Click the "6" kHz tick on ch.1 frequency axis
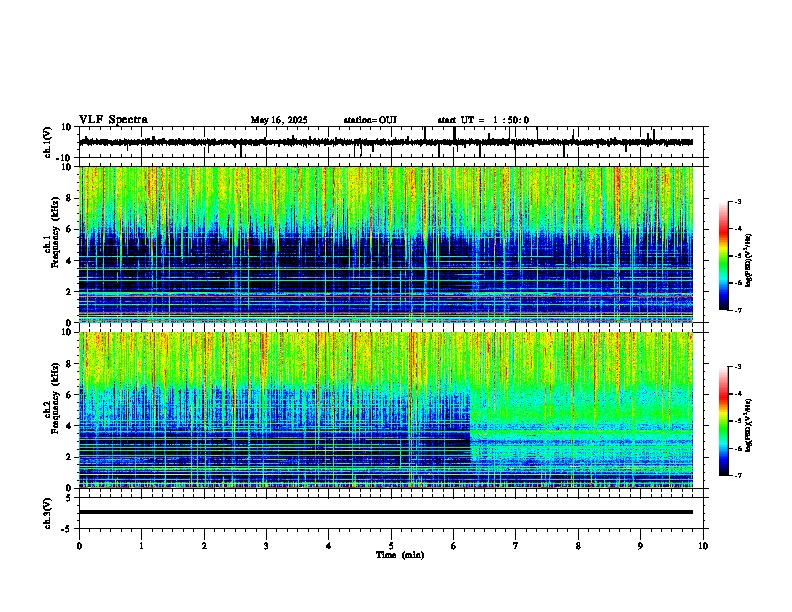Image resolution: width=792 pixels, height=612 pixels. [x=69, y=230]
